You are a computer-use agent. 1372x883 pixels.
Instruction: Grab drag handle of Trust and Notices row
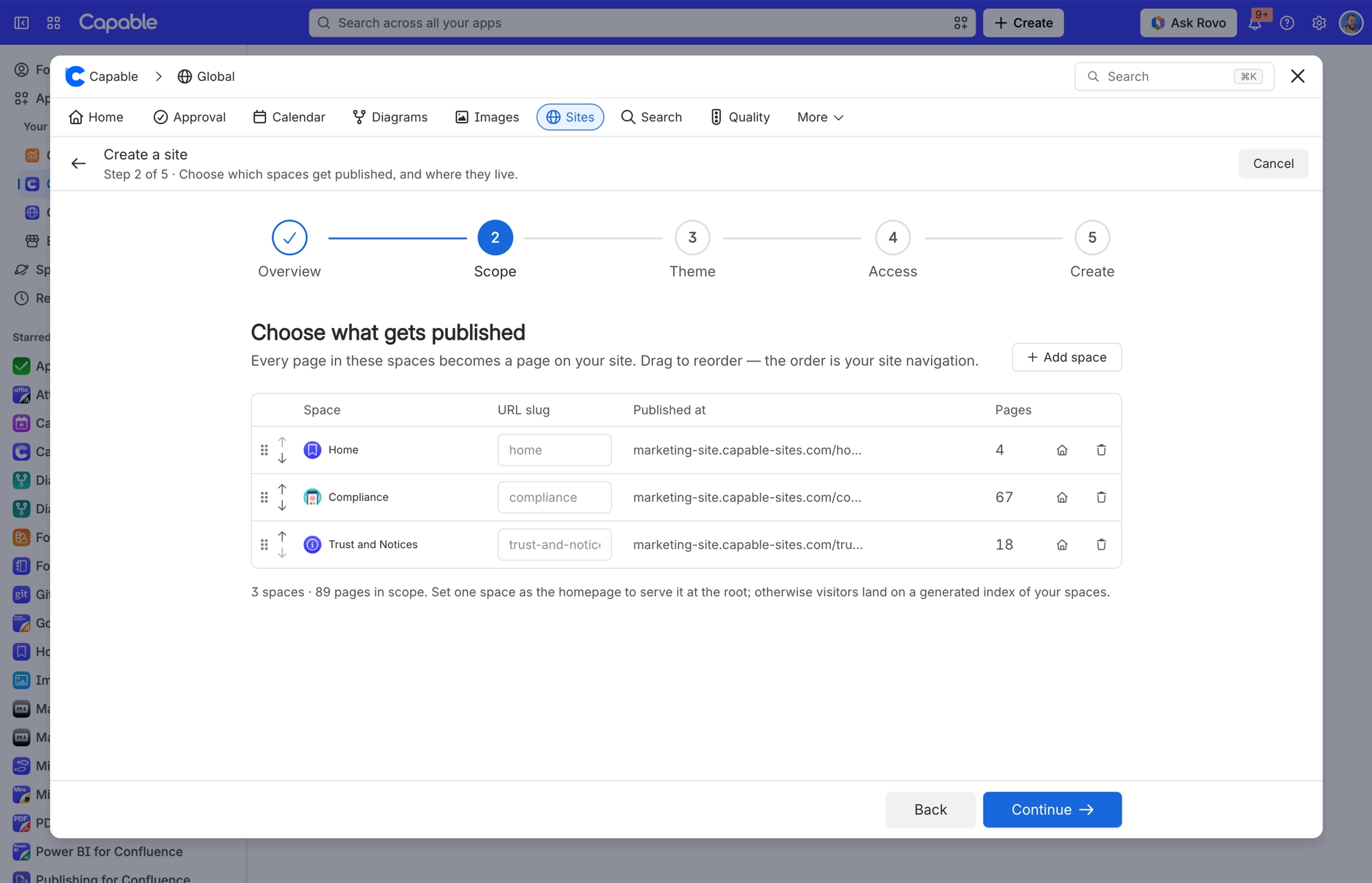pos(264,545)
